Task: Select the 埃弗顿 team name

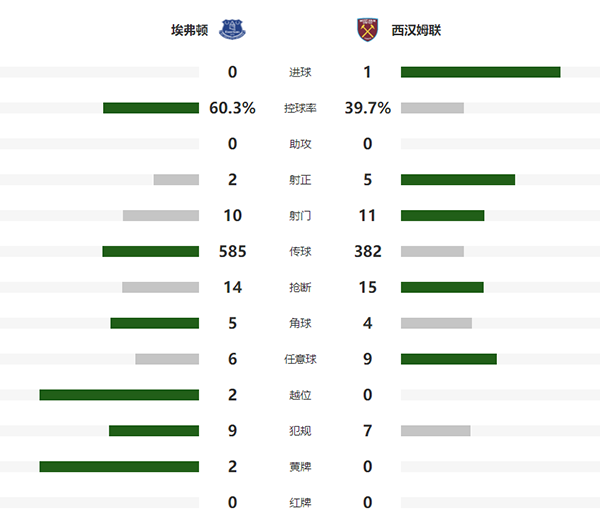Action: [190, 31]
